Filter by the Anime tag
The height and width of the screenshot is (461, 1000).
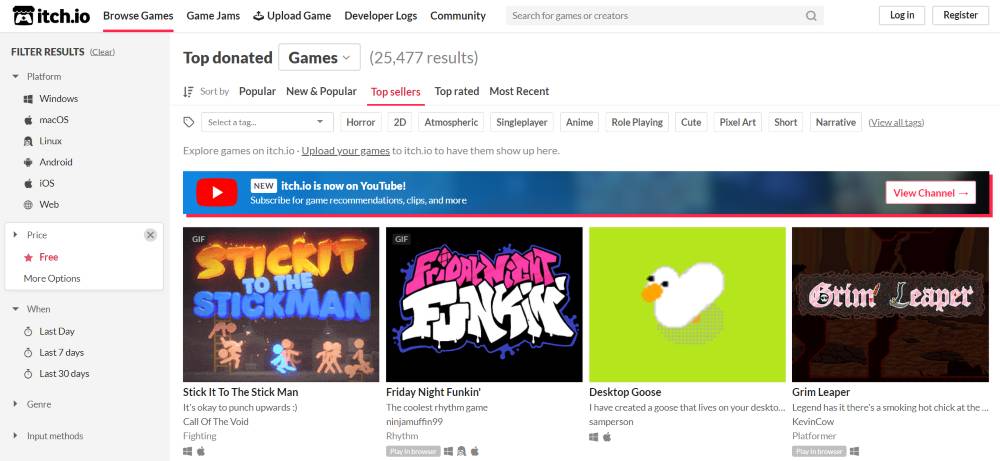click(x=579, y=122)
